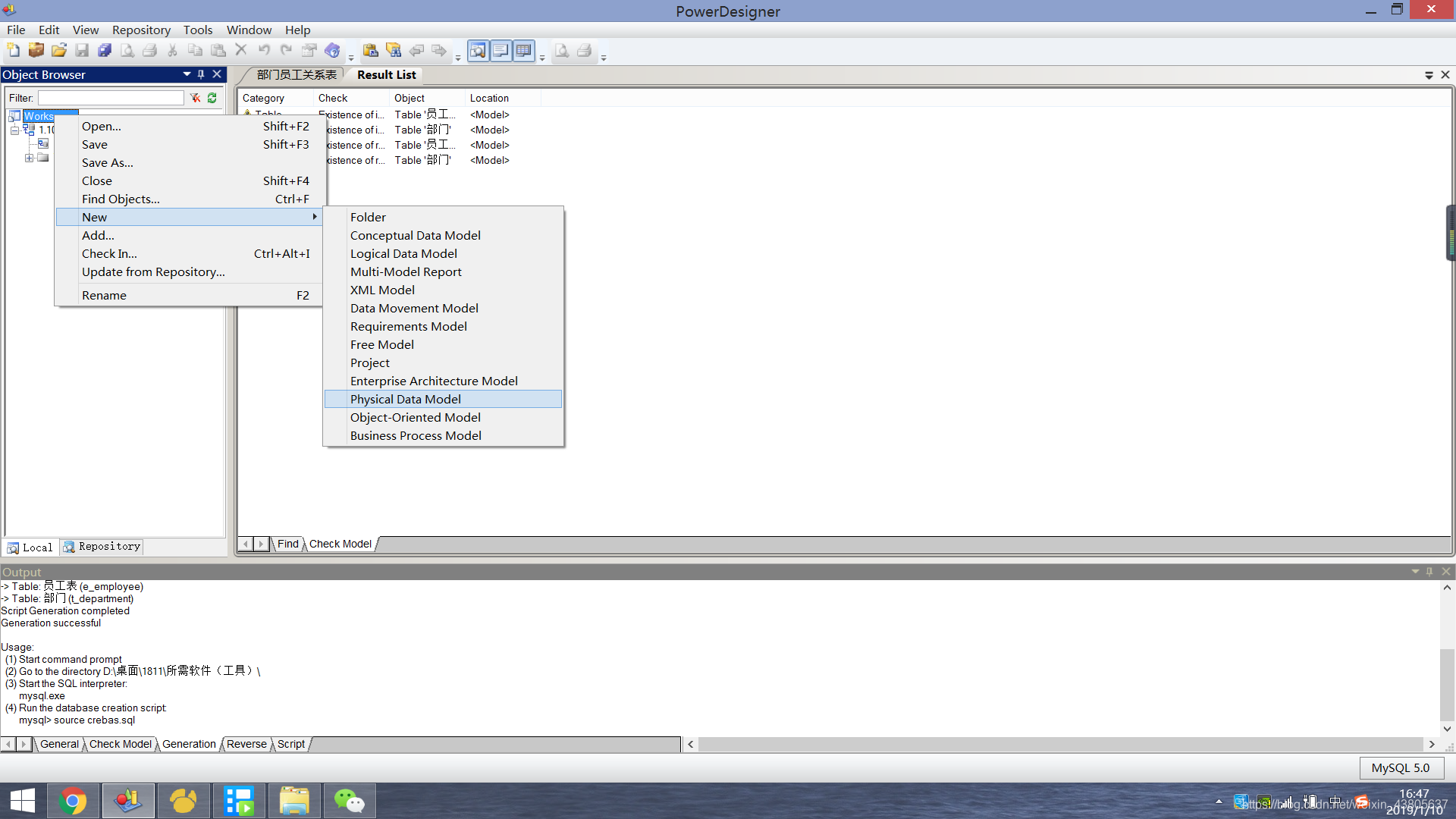Open the Generation tab in Output

pyautogui.click(x=189, y=744)
